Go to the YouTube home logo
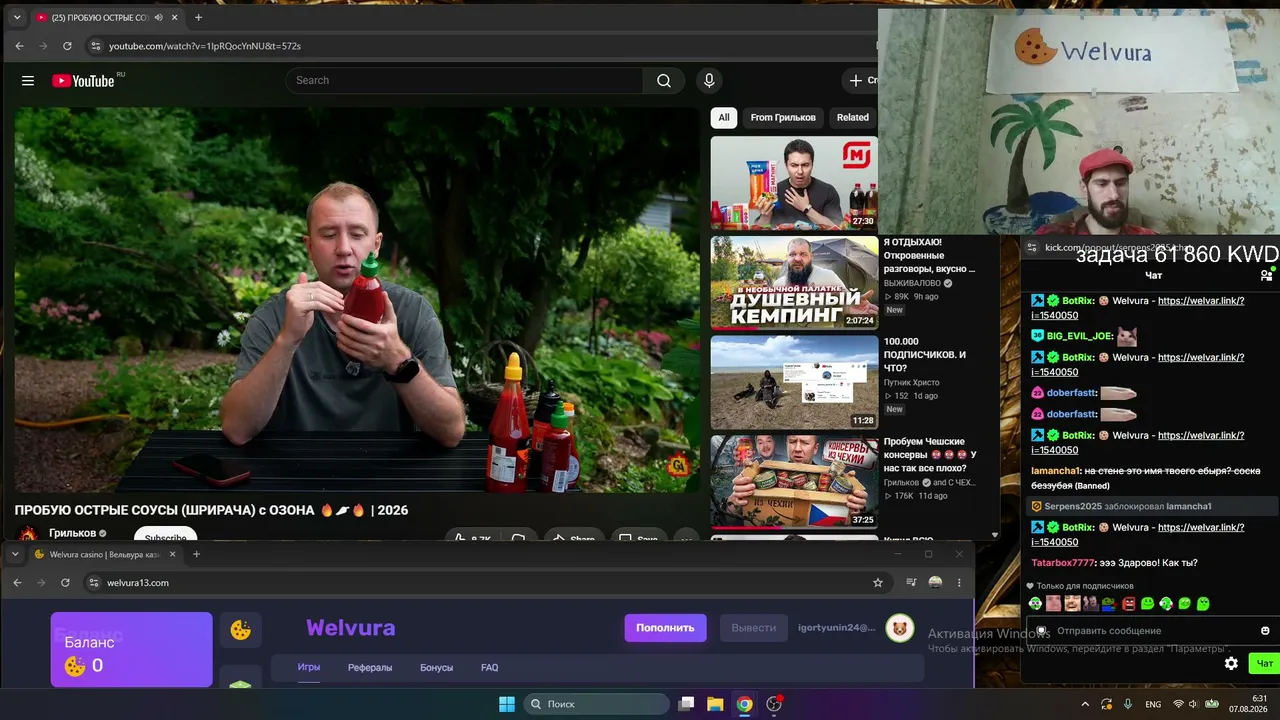Screen dimensions: 1280x720 click(84, 81)
